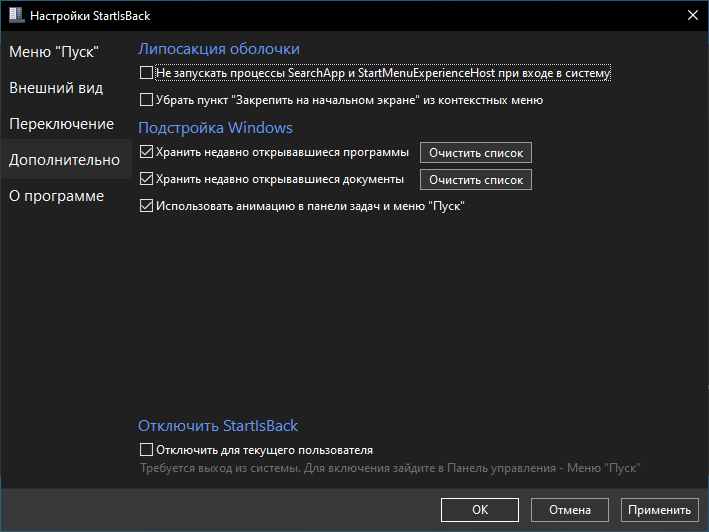The width and height of the screenshot is (709, 532).
Task: Click the Отмена button
Action: point(570,510)
